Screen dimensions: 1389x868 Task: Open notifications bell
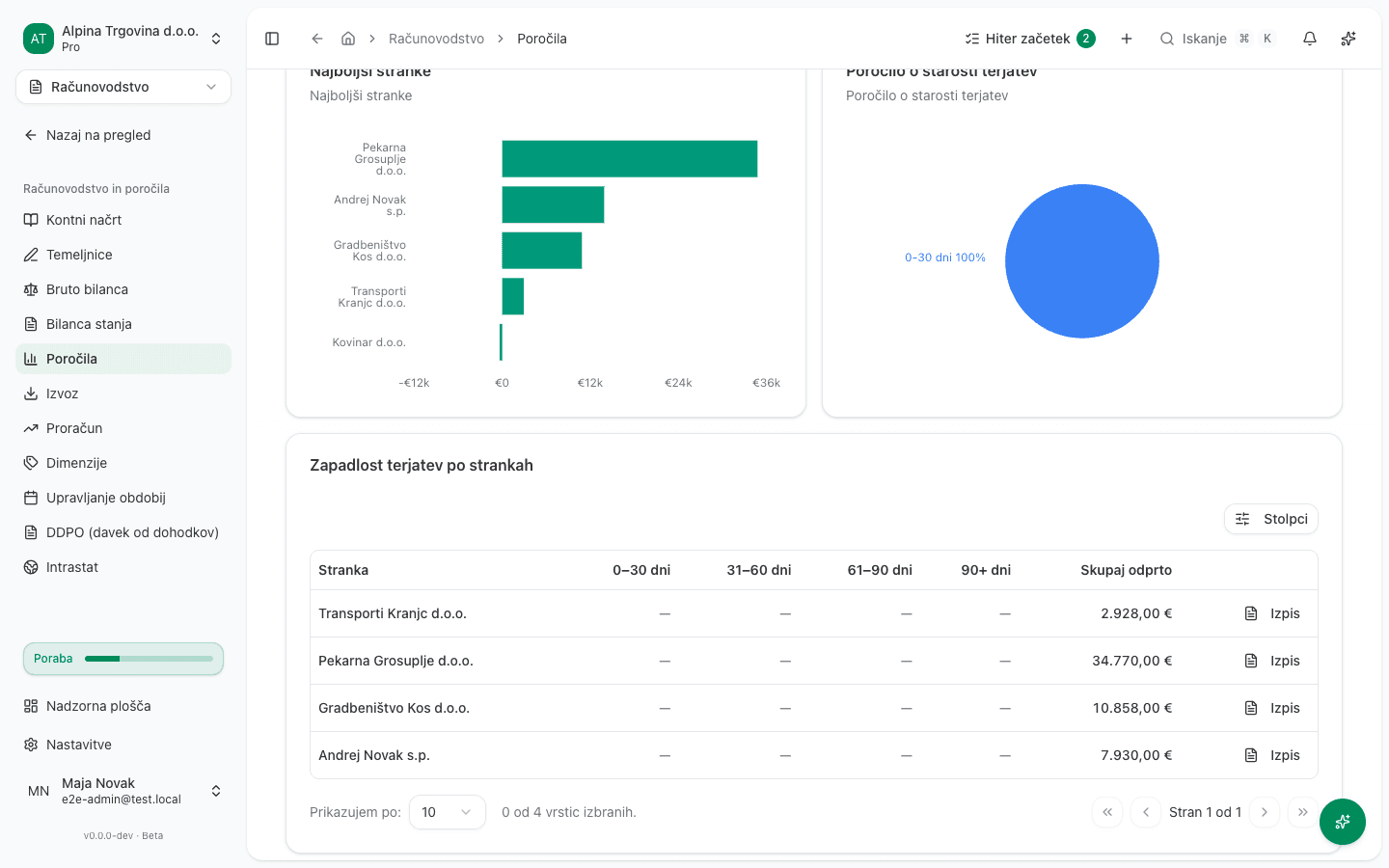[1310, 39]
